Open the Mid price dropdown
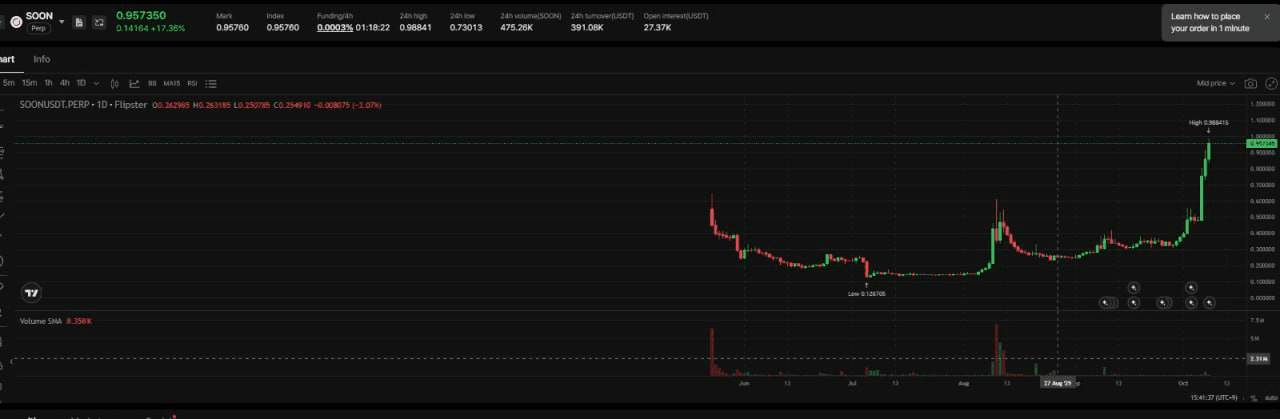 click(1215, 83)
